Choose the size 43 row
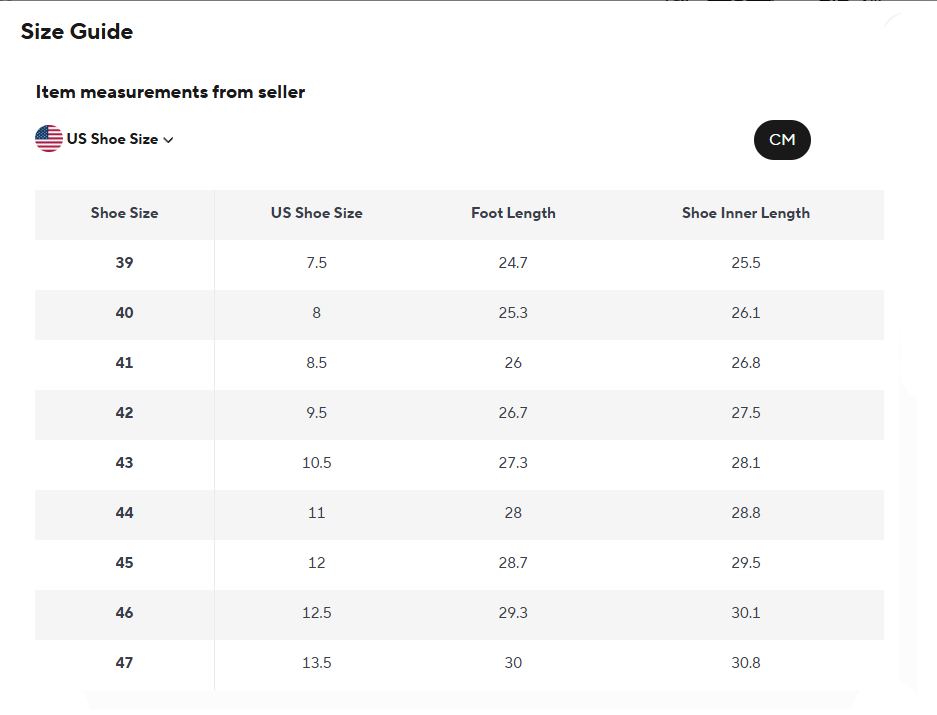 (460, 463)
